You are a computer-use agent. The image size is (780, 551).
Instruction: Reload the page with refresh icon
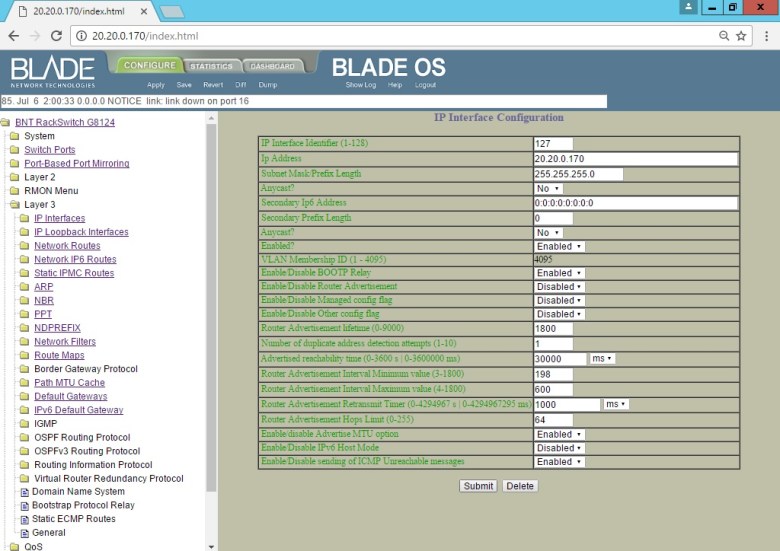click(x=56, y=36)
